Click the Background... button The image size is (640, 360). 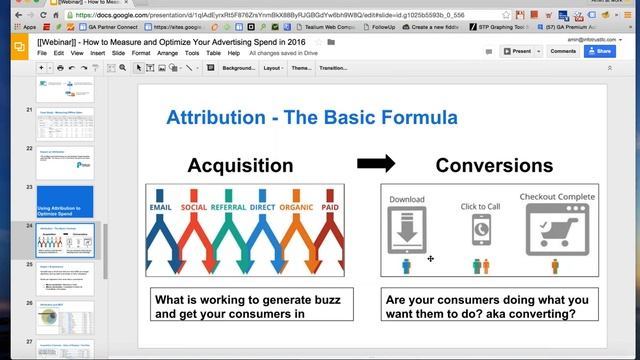pos(238,68)
